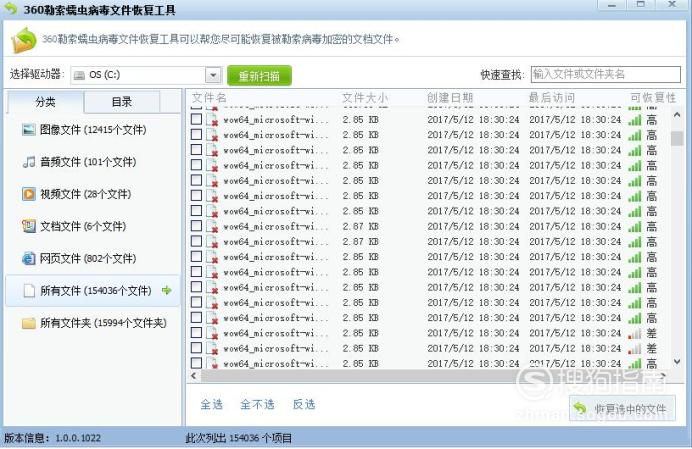The height and width of the screenshot is (449, 692).
Task: Close the recovery tool window
Action: click(672, 5)
